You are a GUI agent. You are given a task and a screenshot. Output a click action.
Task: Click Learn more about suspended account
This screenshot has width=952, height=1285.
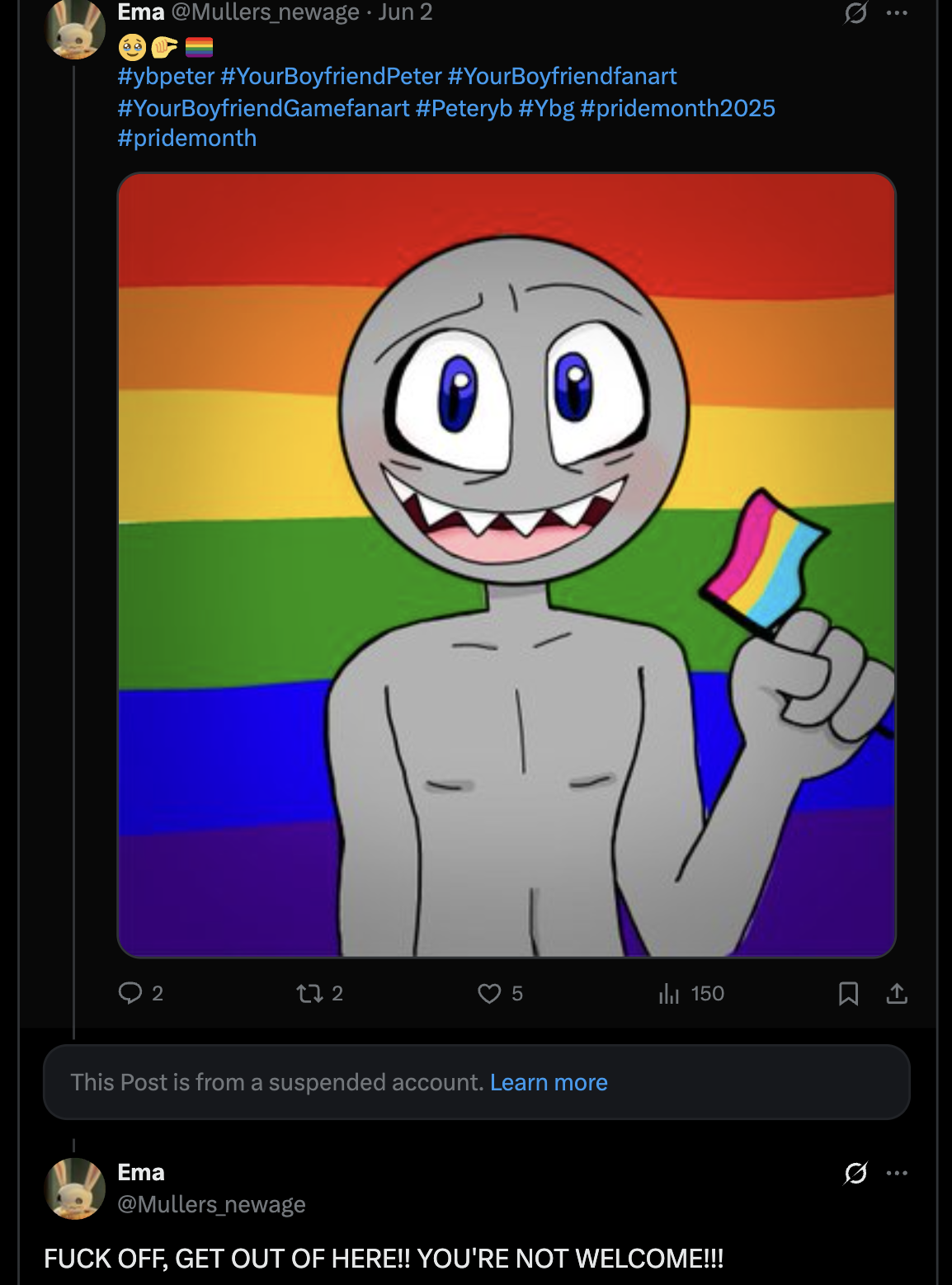coord(549,1082)
